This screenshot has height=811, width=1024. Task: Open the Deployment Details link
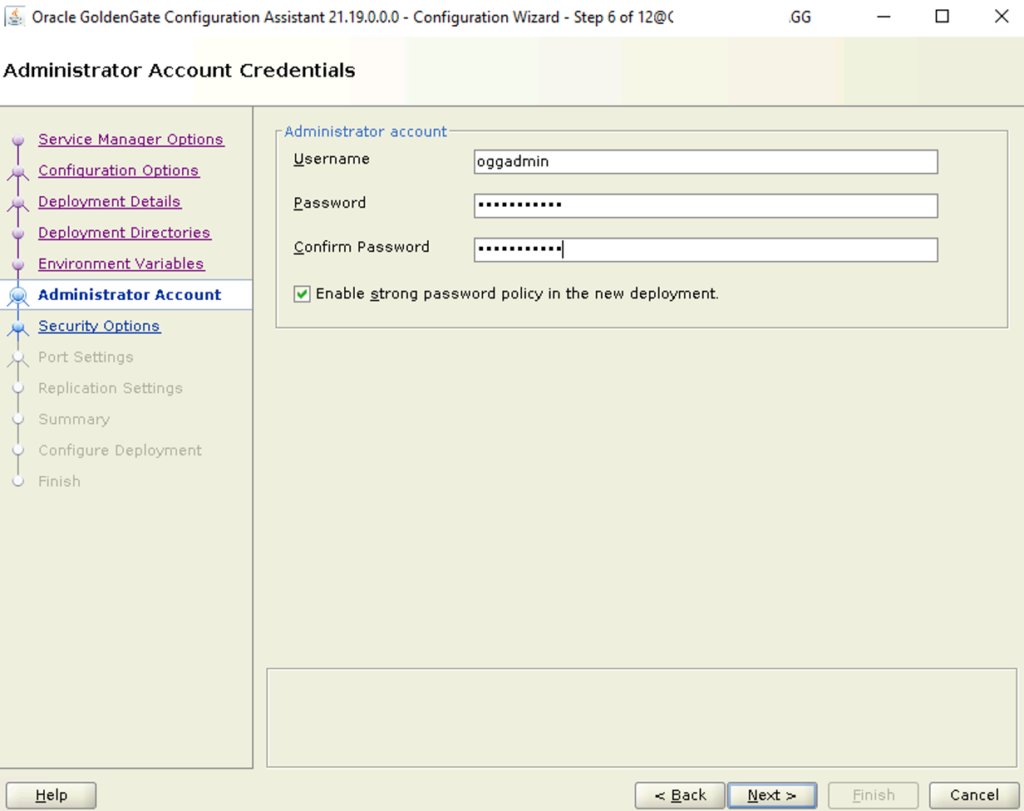tap(109, 201)
